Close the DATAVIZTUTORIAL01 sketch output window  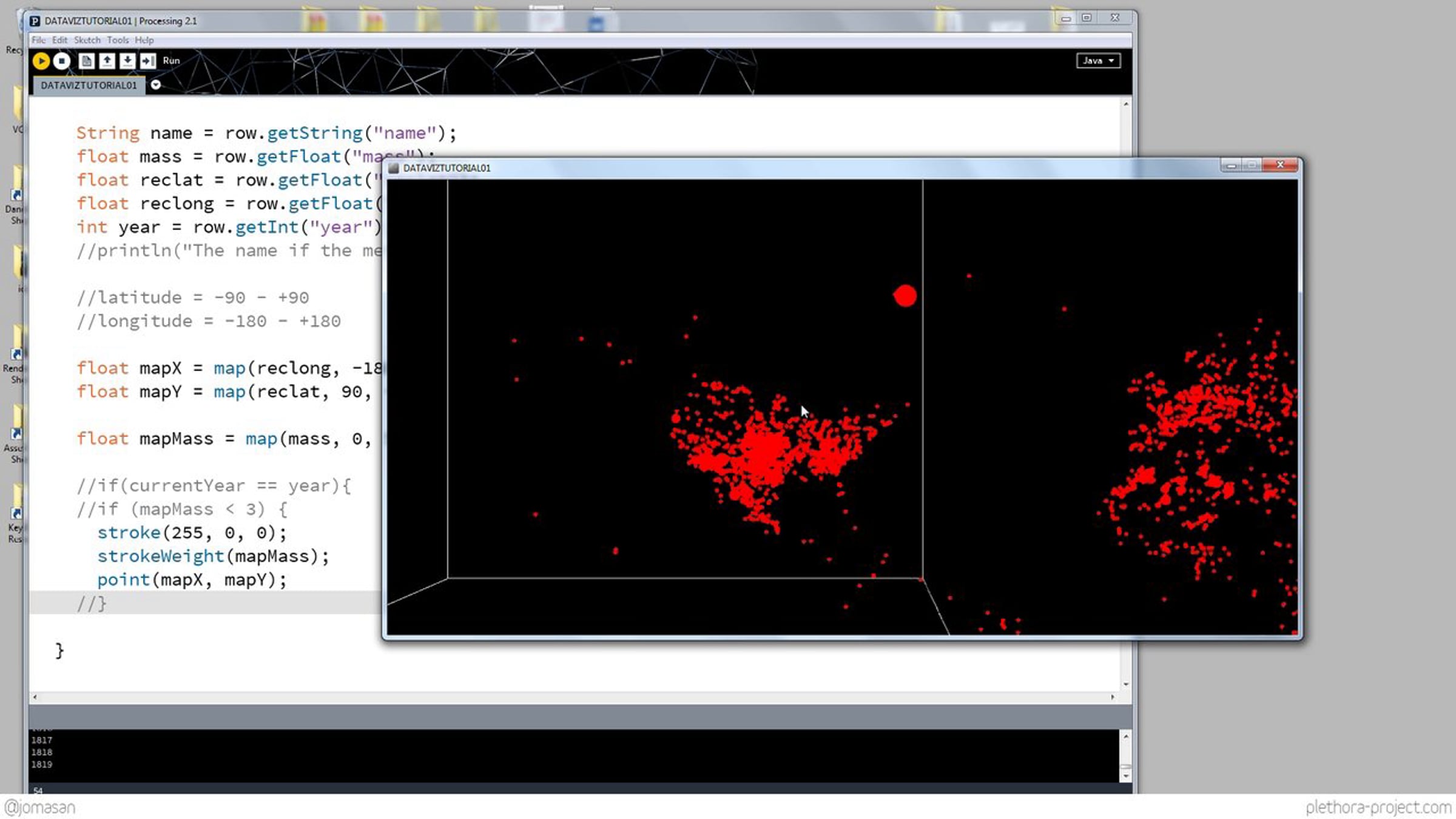tap(1280, 165)
